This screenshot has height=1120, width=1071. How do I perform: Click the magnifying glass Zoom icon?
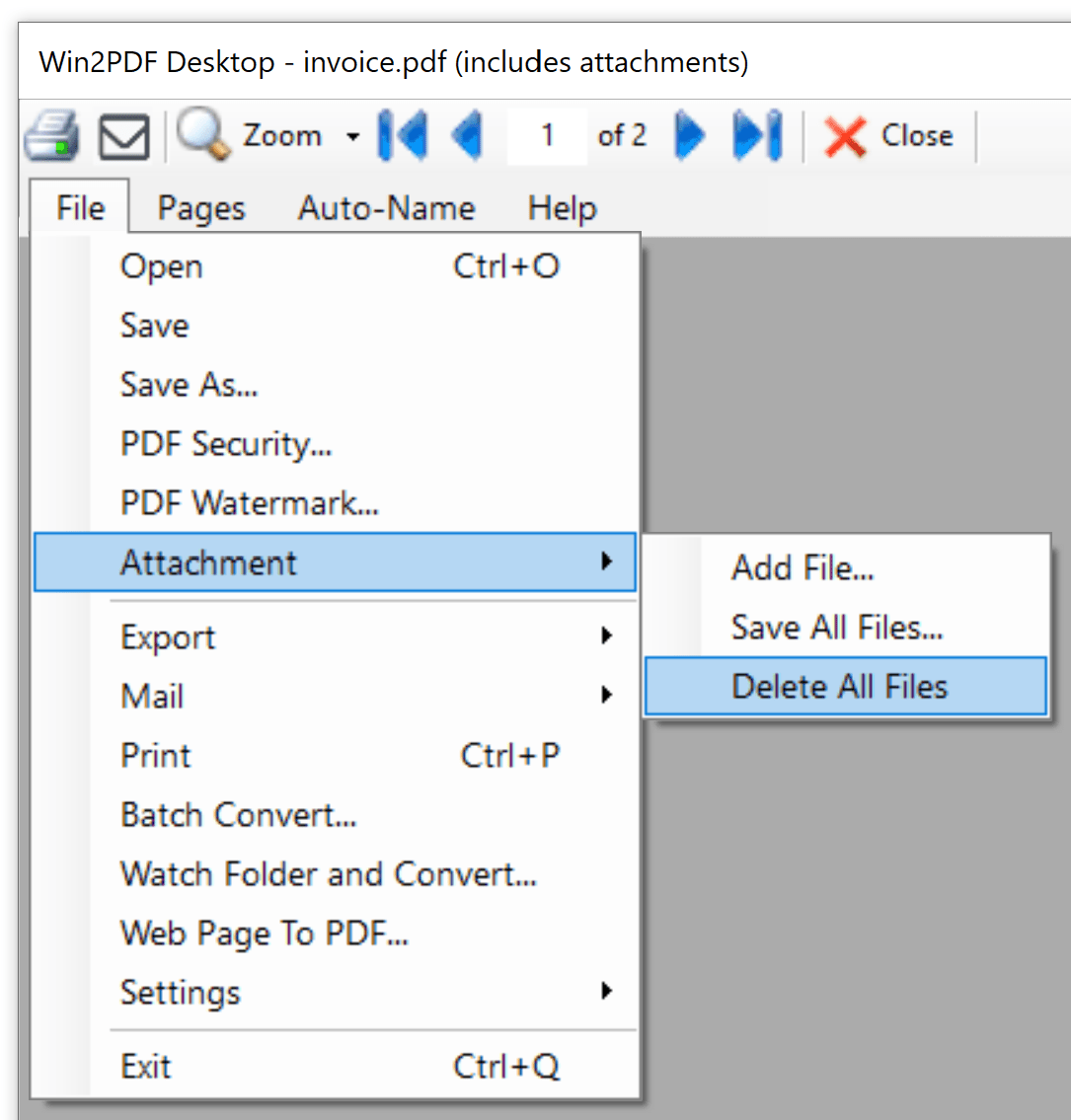click(x=203, y=135)
